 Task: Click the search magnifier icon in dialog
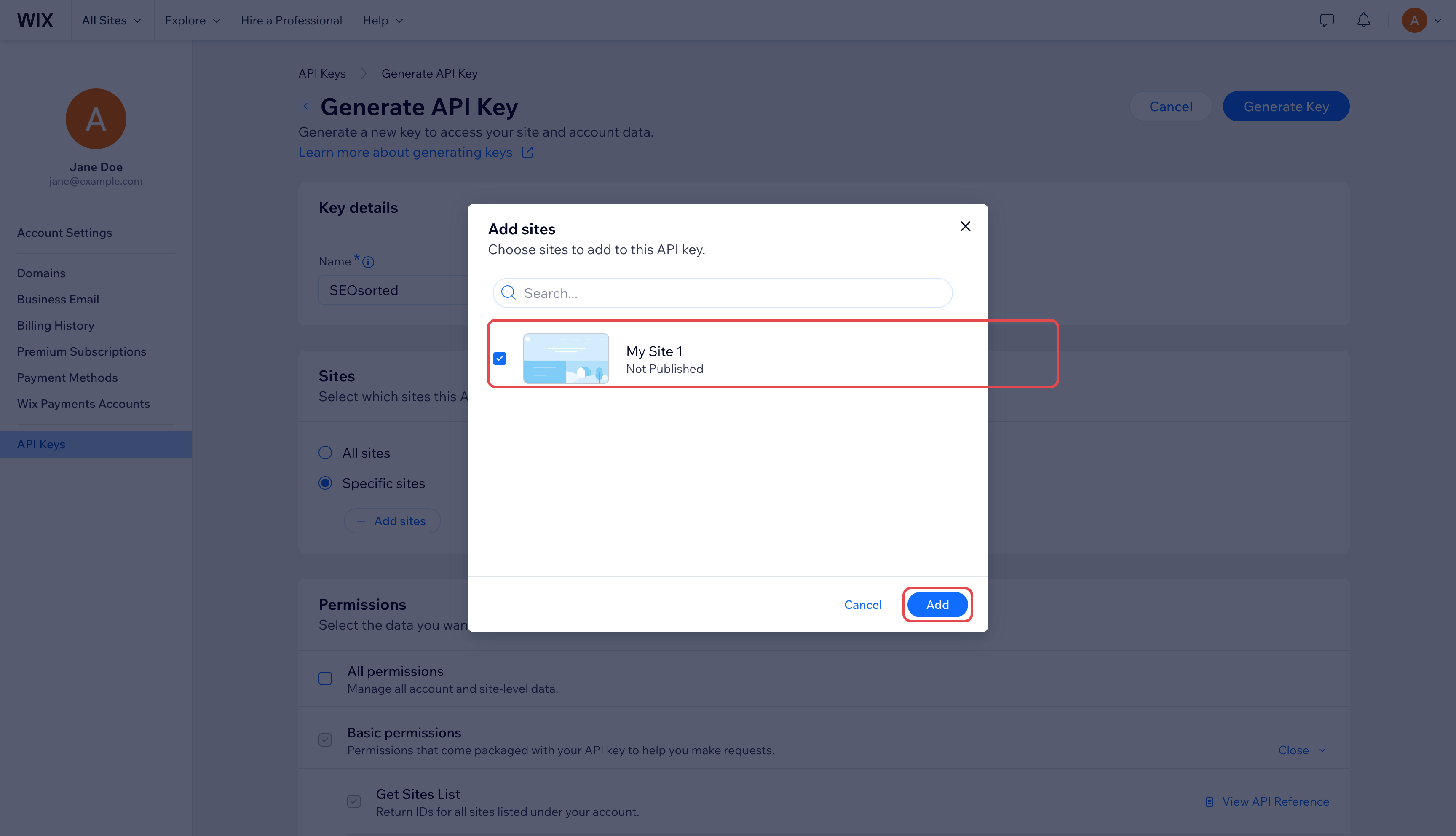[x=509, y=293]
